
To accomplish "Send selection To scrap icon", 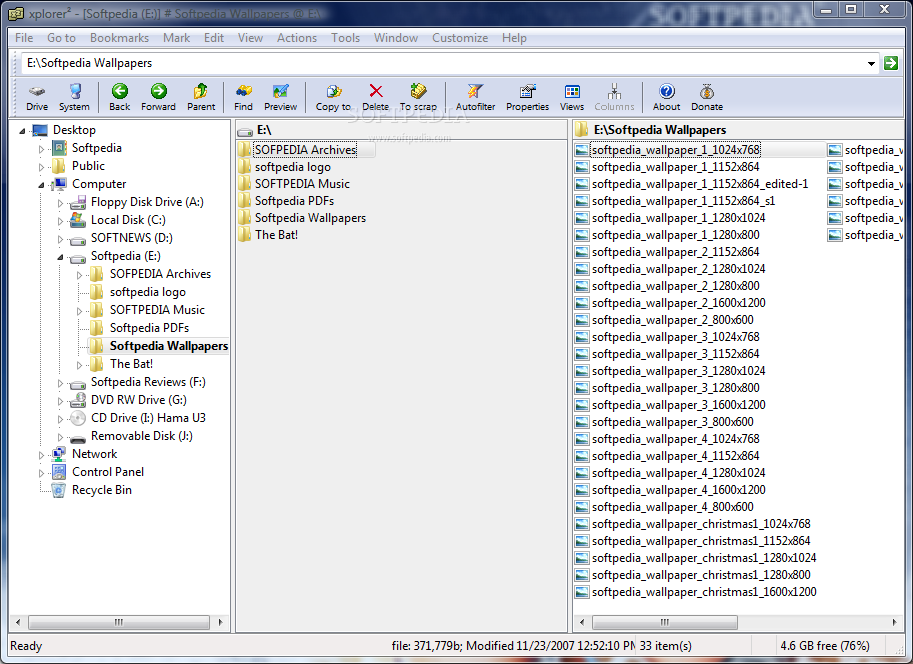I will click(x=418, y=97).
